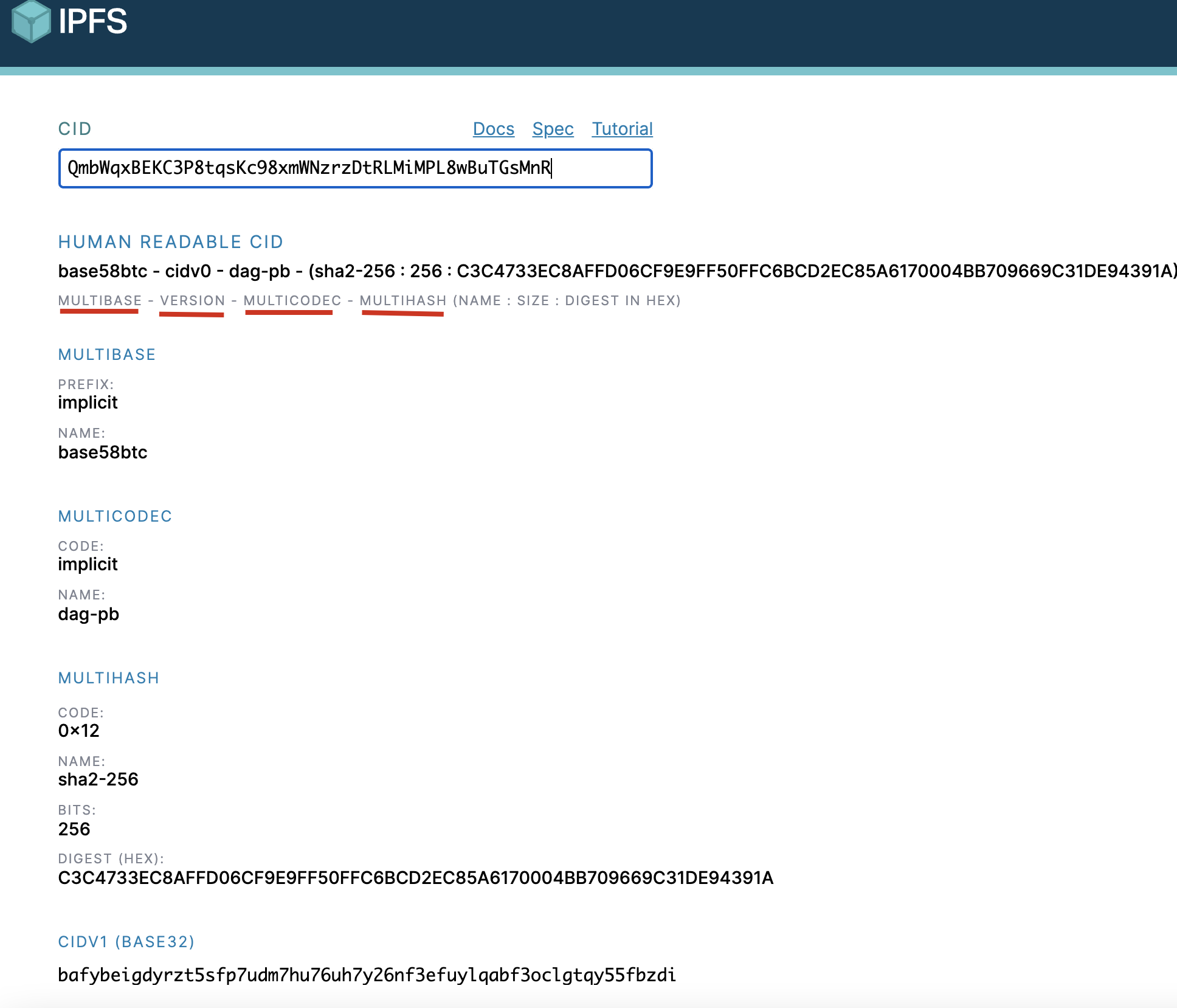The image size is (1177, 1008).
Task: Click the CIDV1 (BASE32) heading
Action: (126, 942)
